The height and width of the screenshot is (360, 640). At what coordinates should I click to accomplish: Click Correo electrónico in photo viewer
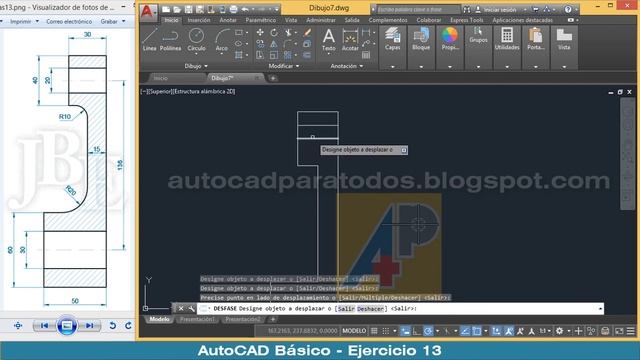coord(69,21)
